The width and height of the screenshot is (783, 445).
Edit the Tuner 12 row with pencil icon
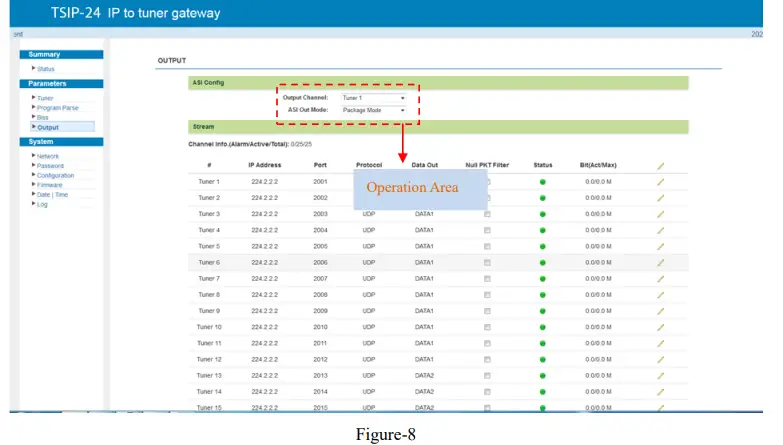(x=661, y=360)
